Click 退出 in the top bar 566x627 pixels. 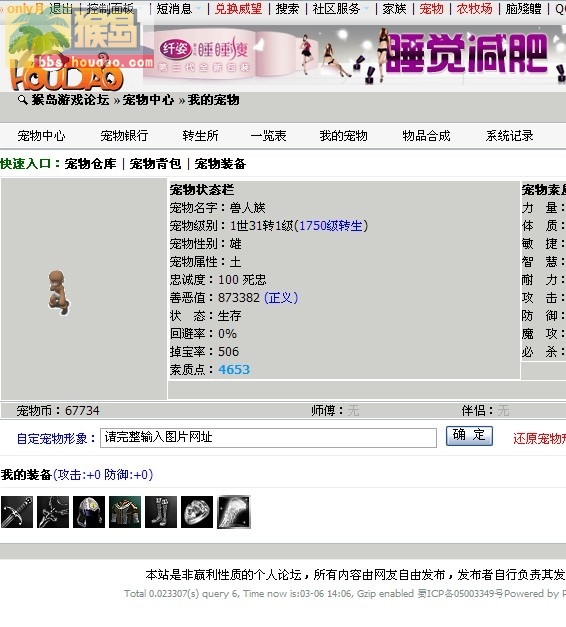[x=61, y=9]
